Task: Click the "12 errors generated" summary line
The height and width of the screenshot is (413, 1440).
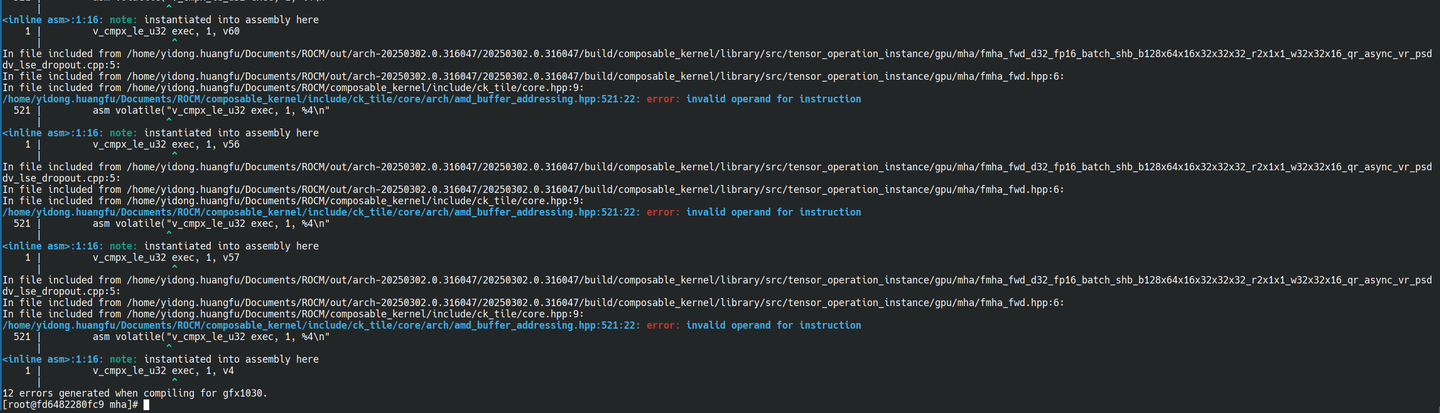Action: point(135,393)
